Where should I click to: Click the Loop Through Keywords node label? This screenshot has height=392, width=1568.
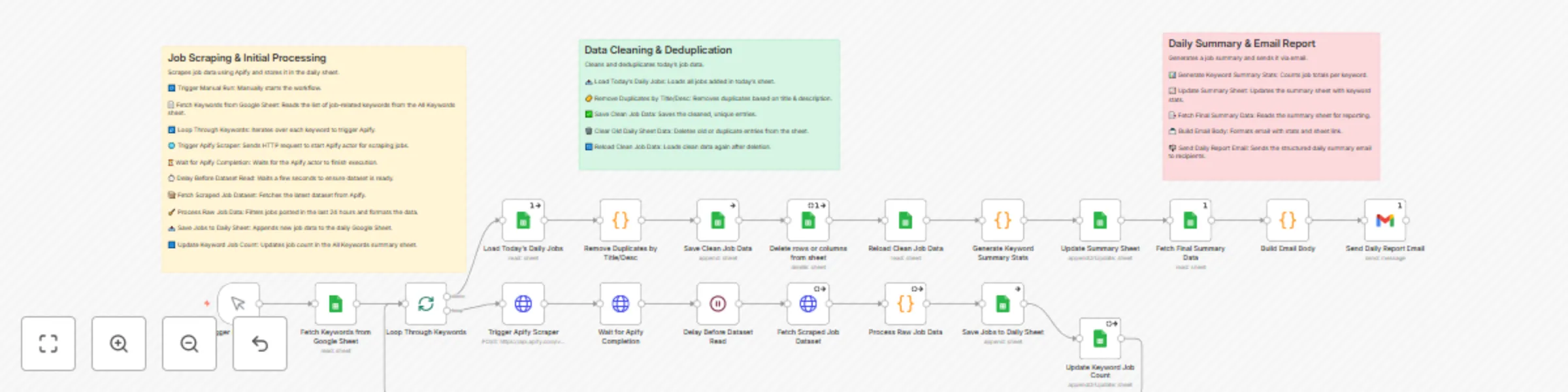(426, 333)
